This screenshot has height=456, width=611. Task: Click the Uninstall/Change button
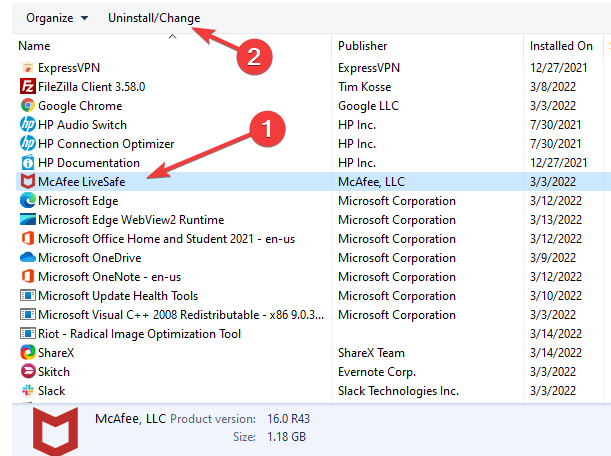(x=154, y=18)
